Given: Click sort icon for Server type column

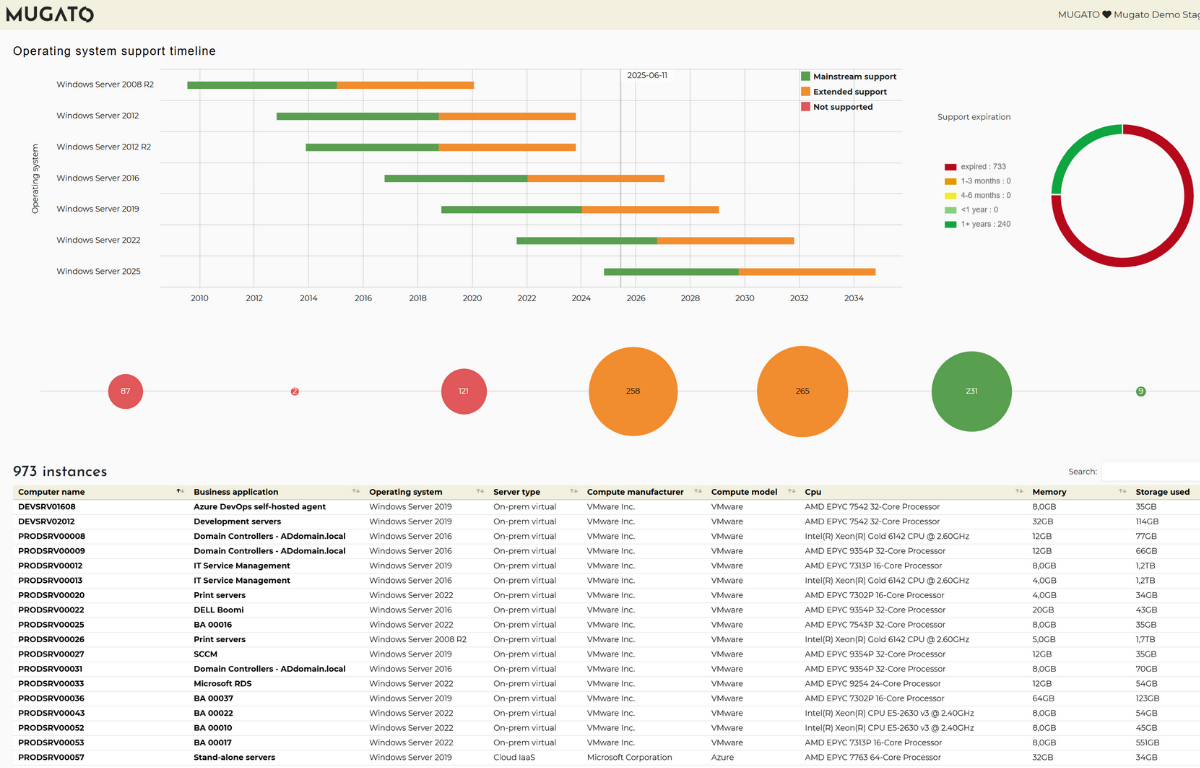Looking at the screenshot, I should (x=574, y=492).
